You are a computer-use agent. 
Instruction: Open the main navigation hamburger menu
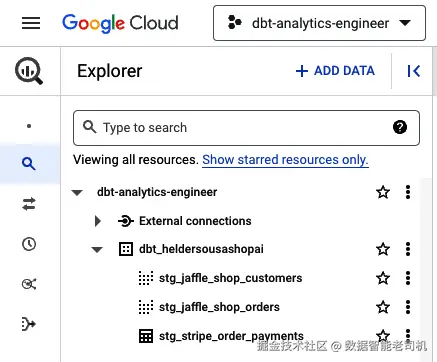31,23
